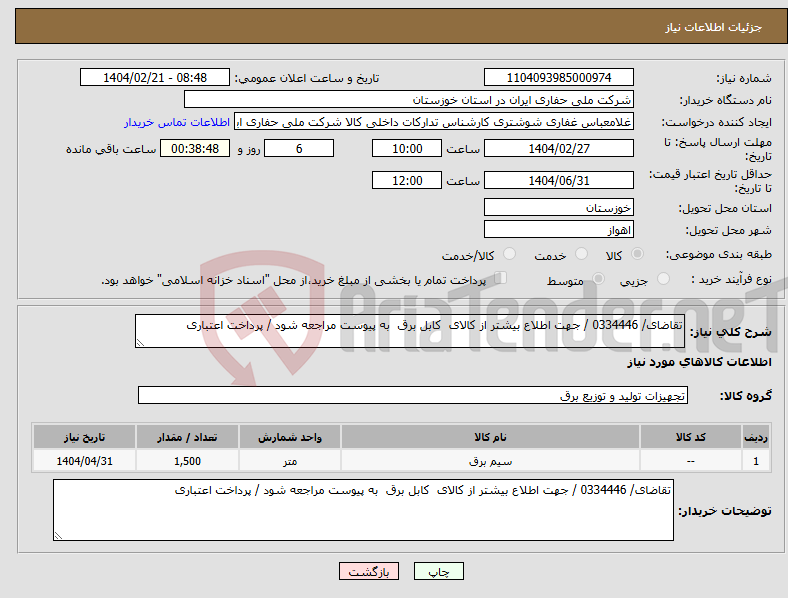Click the page title جزئیات اطلاعات نیاز

coord(714,27)
